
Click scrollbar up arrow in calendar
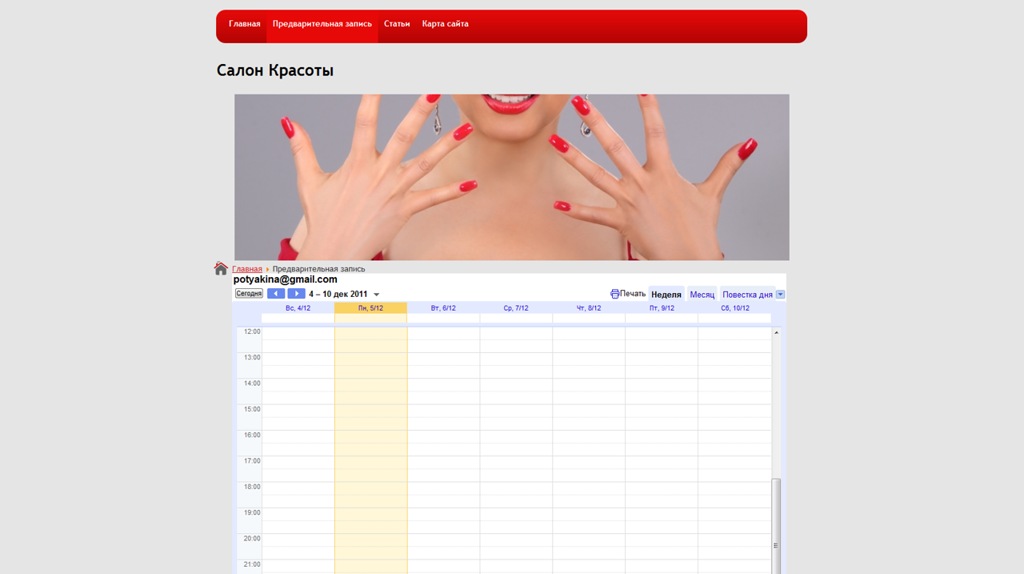click(x=776, y=332)
